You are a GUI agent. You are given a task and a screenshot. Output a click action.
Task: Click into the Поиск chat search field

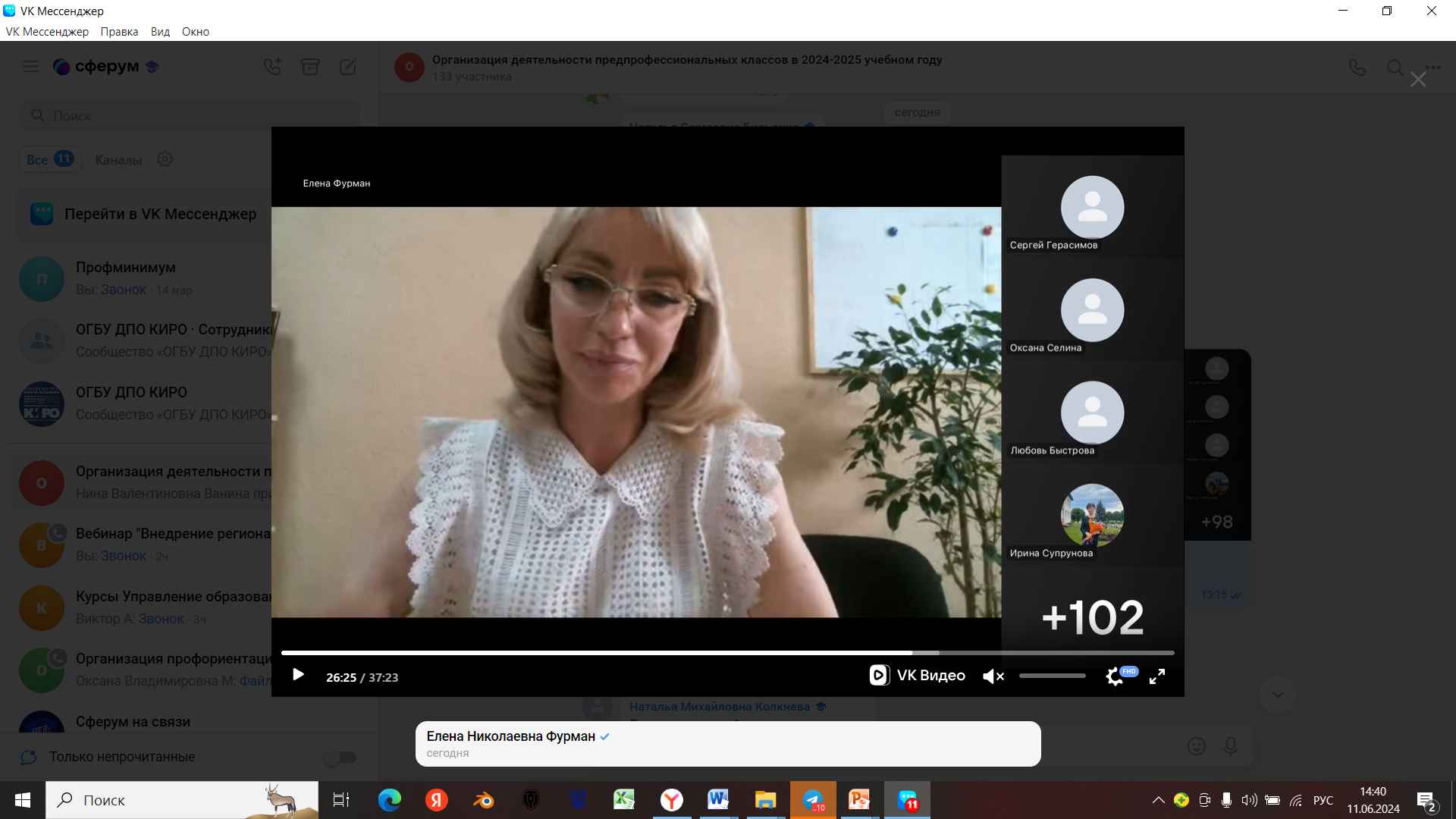[190, 115]
